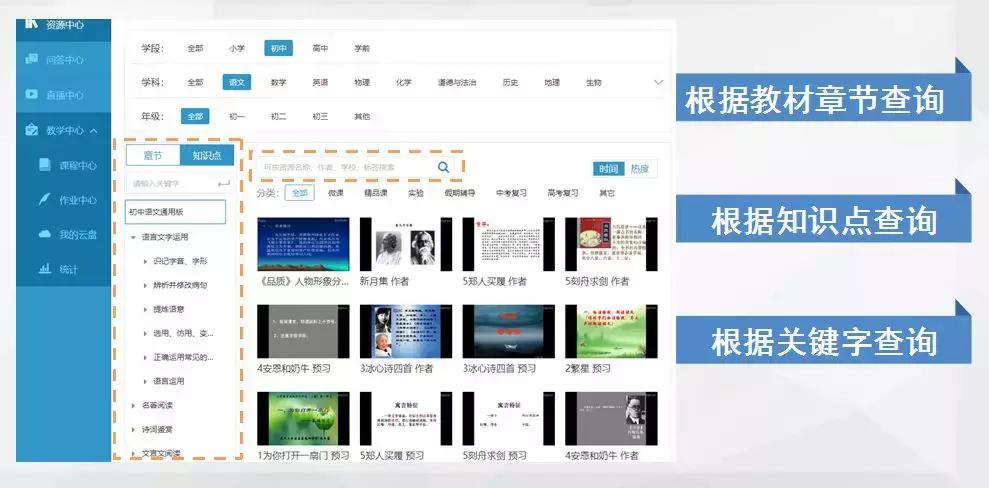Sort resources by 时间

609,168
